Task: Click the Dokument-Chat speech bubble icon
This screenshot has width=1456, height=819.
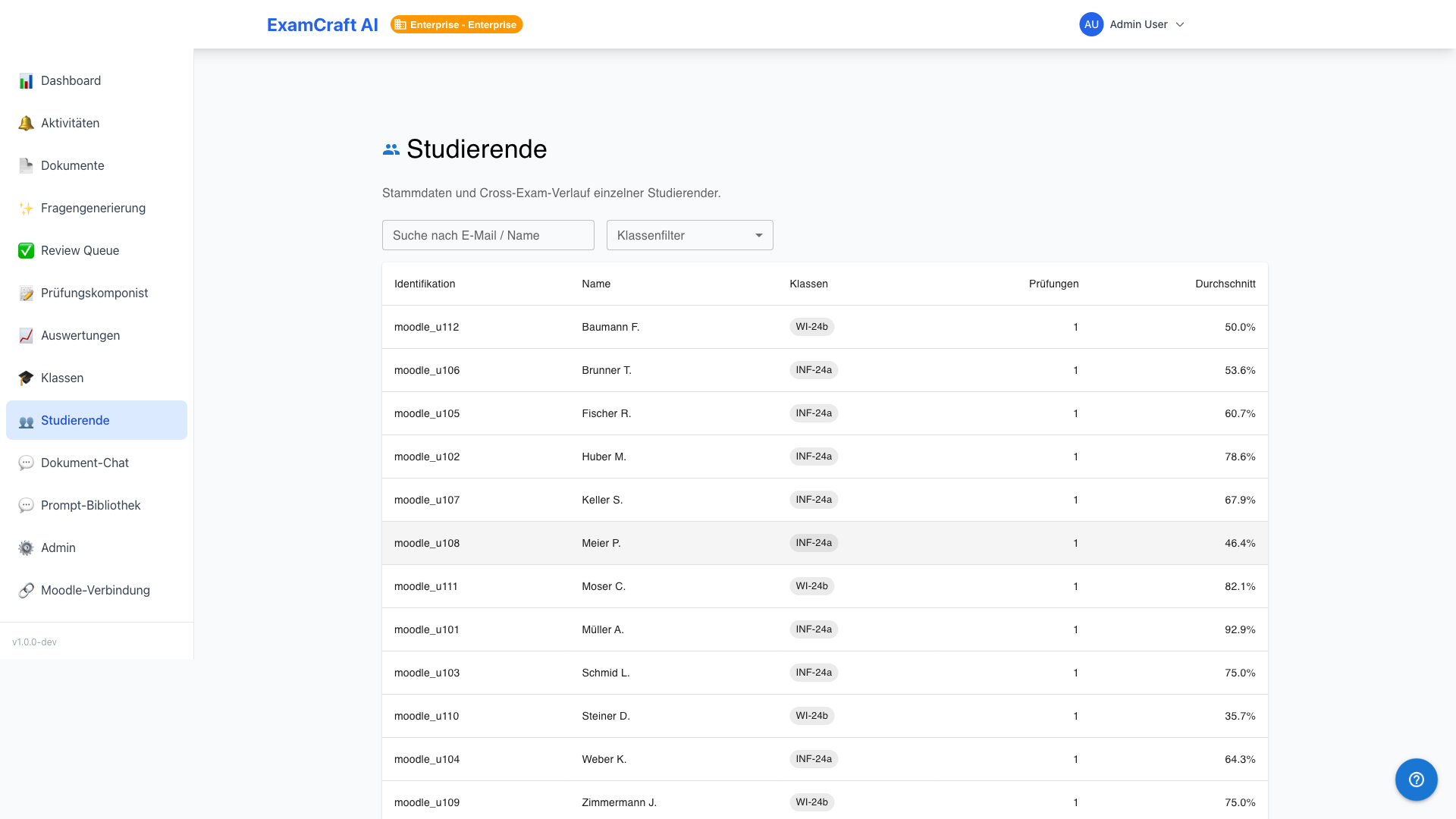Action: point(26,463)
